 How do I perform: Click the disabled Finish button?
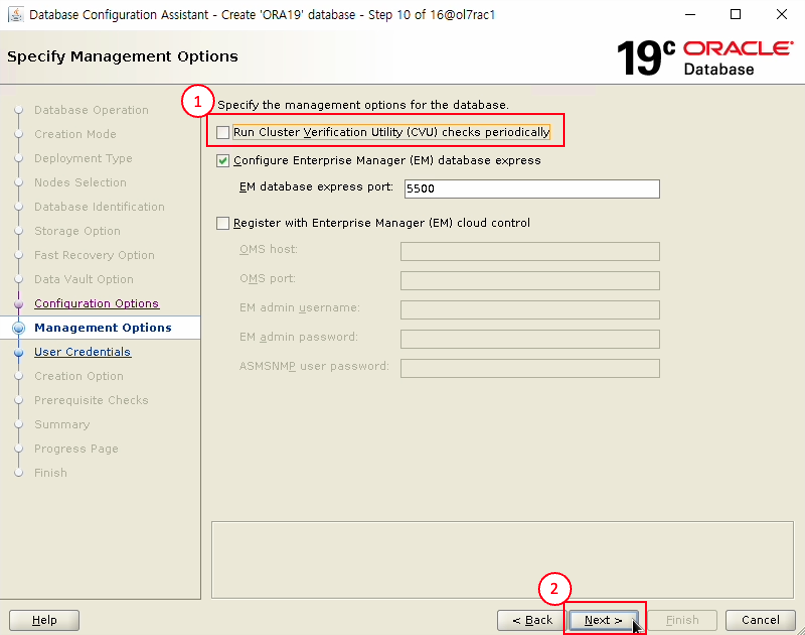point(682,620)
